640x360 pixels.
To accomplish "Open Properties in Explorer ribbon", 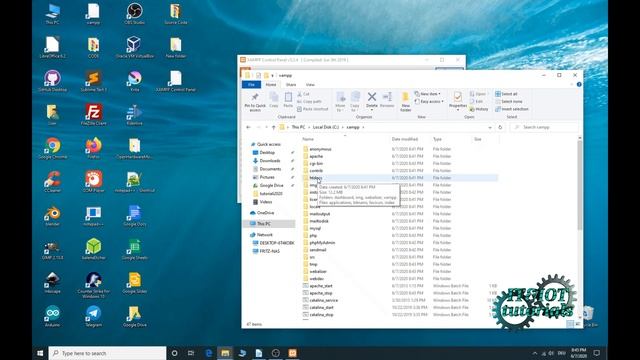I will [458, 101].
